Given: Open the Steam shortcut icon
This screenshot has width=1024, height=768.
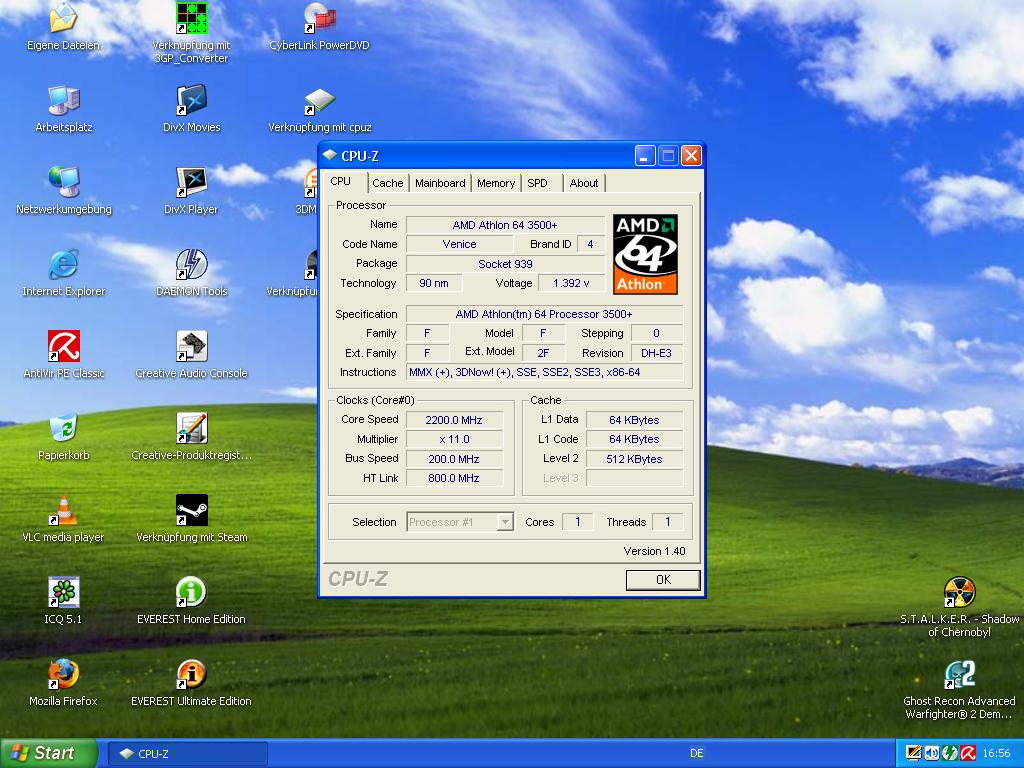Looking at the screenshot, I should point(191,510).
